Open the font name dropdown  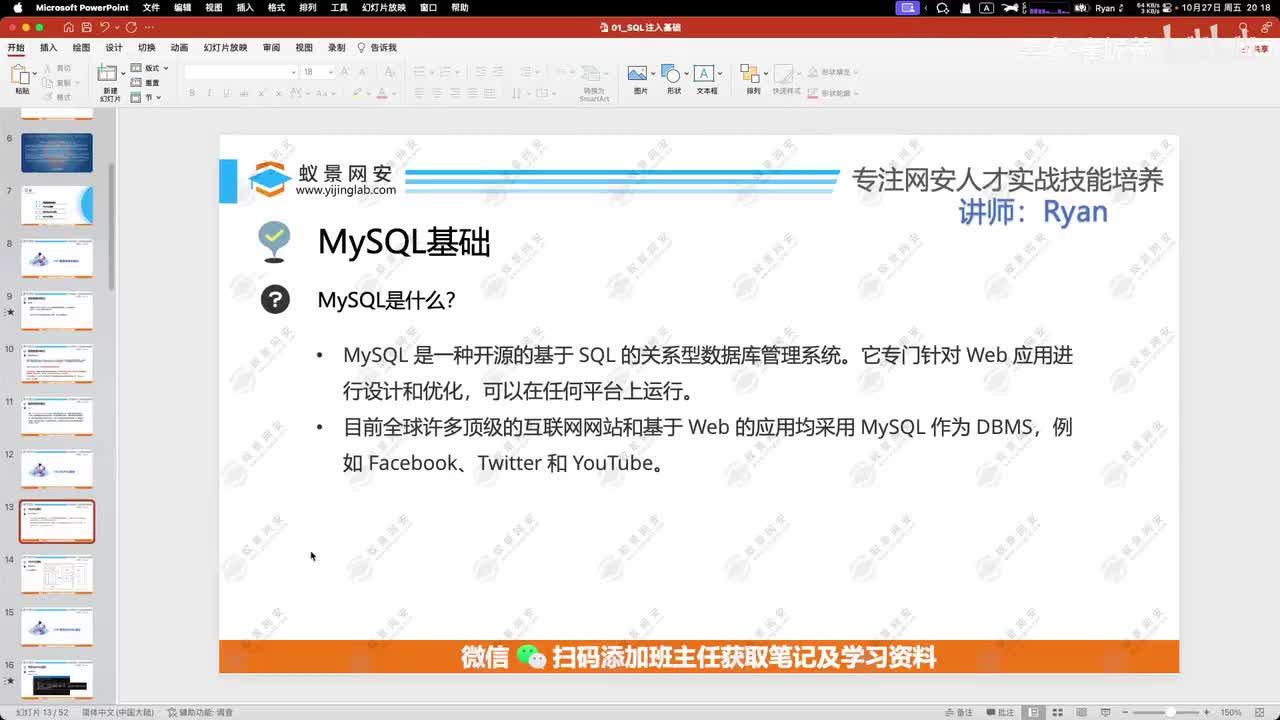(x=293, y=72)
